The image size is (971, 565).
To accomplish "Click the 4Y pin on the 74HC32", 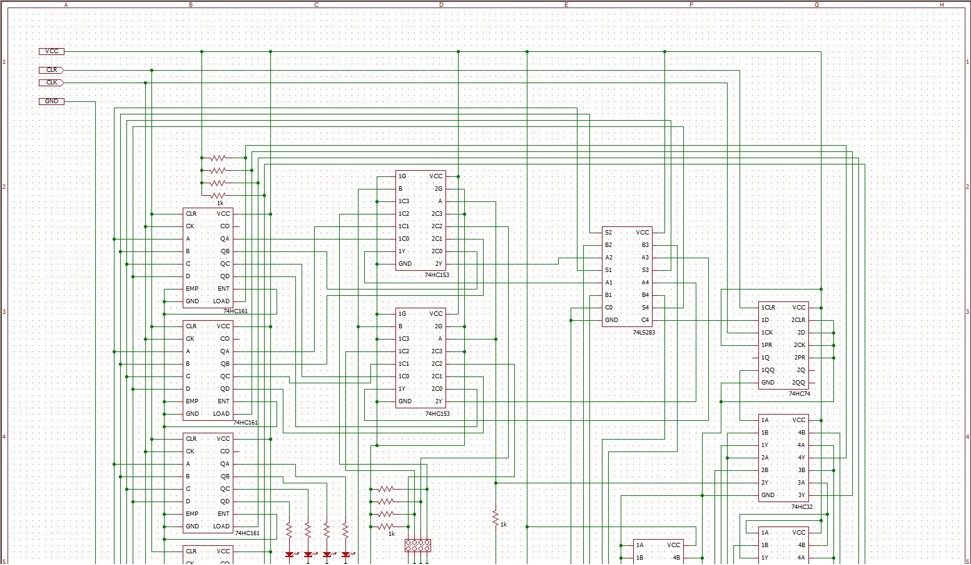I will click(x=801, y=458).
